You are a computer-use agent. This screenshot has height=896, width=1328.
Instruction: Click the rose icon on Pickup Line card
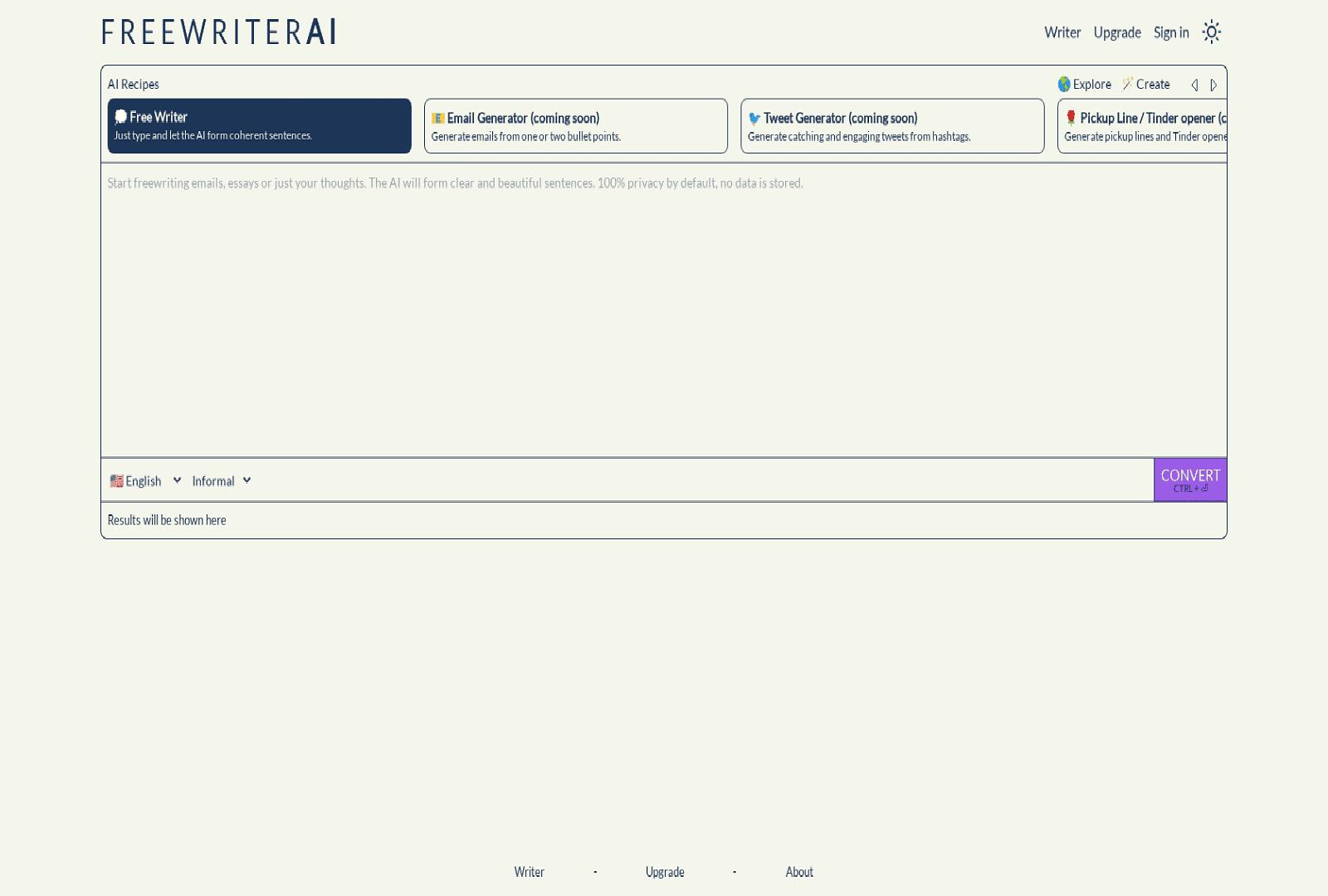(1071, 118)
